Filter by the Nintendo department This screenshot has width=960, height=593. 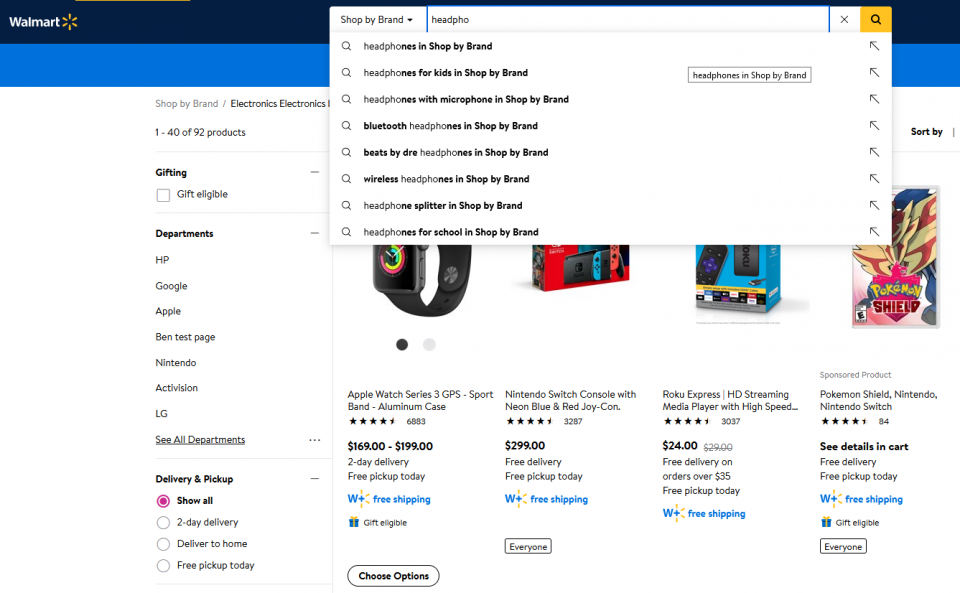point(176,362)
